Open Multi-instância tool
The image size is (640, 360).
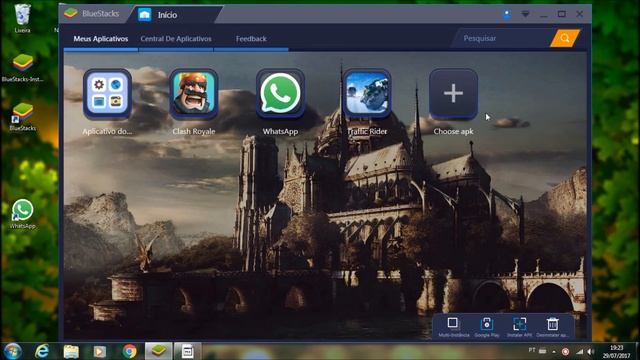[x=453, y=327]
